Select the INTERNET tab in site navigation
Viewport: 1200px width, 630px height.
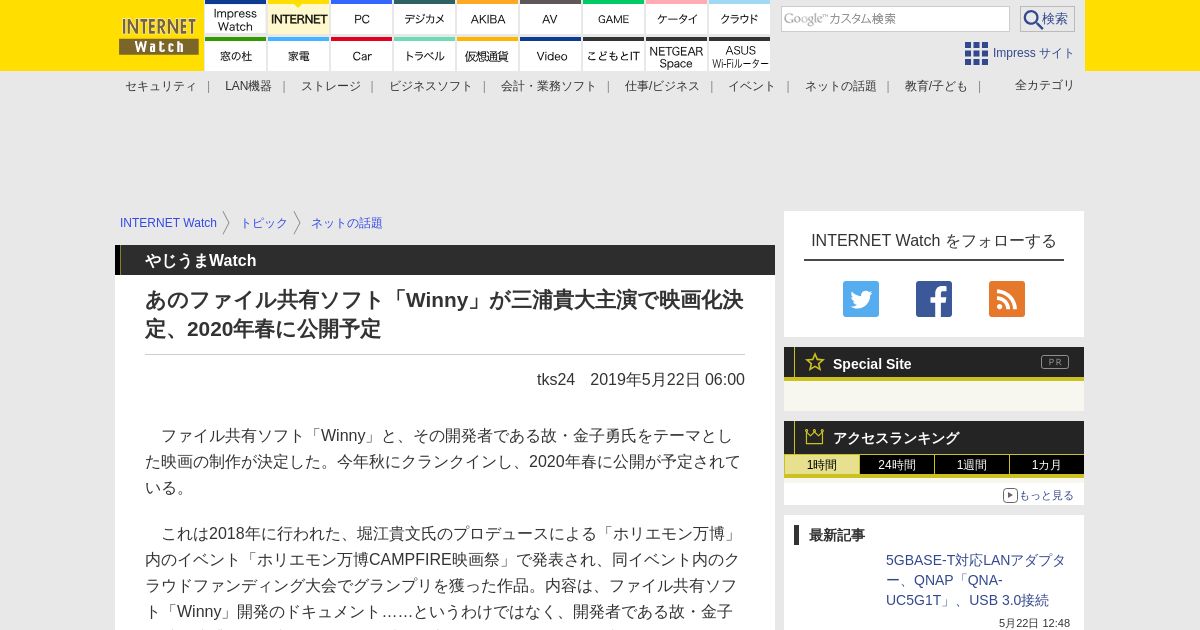(298, 18)
